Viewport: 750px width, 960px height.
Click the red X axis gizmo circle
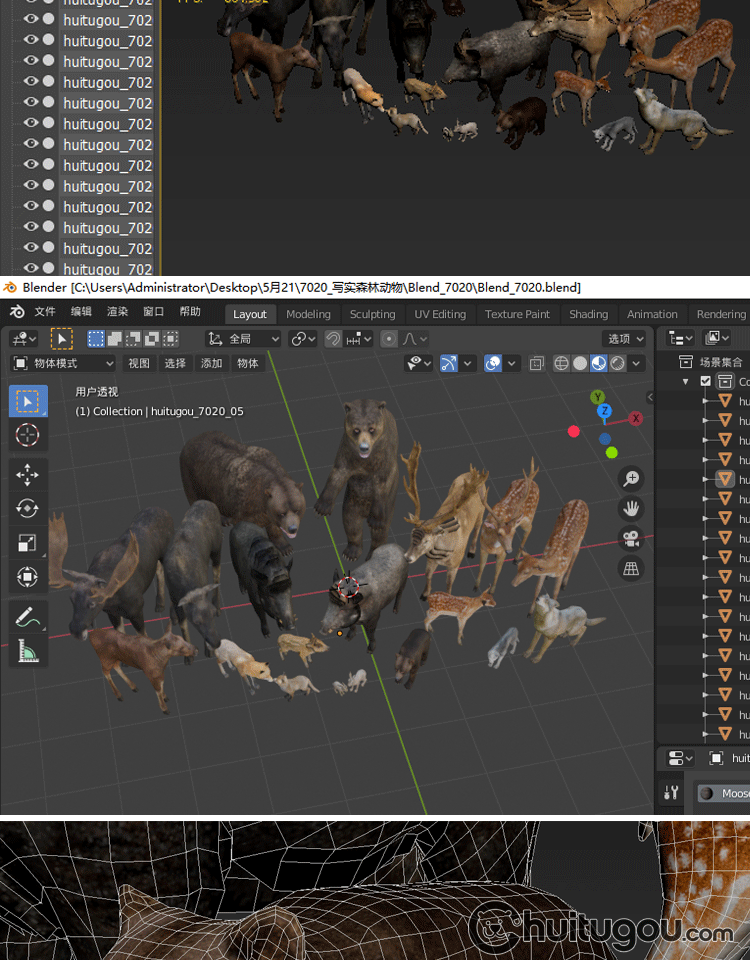click(x=635, y=418)
